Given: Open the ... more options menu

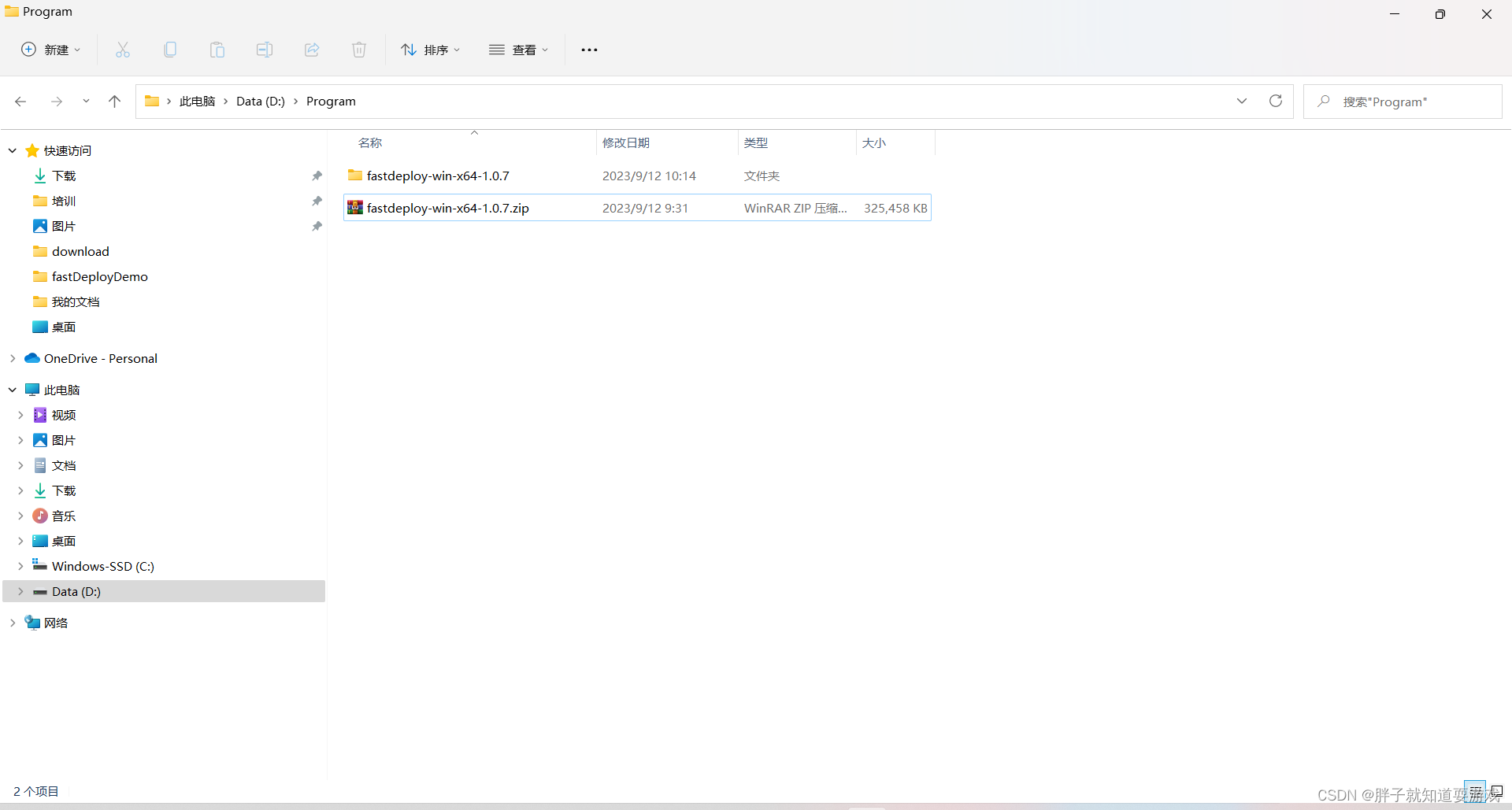Looking at the screenshot, I should 589,49.
